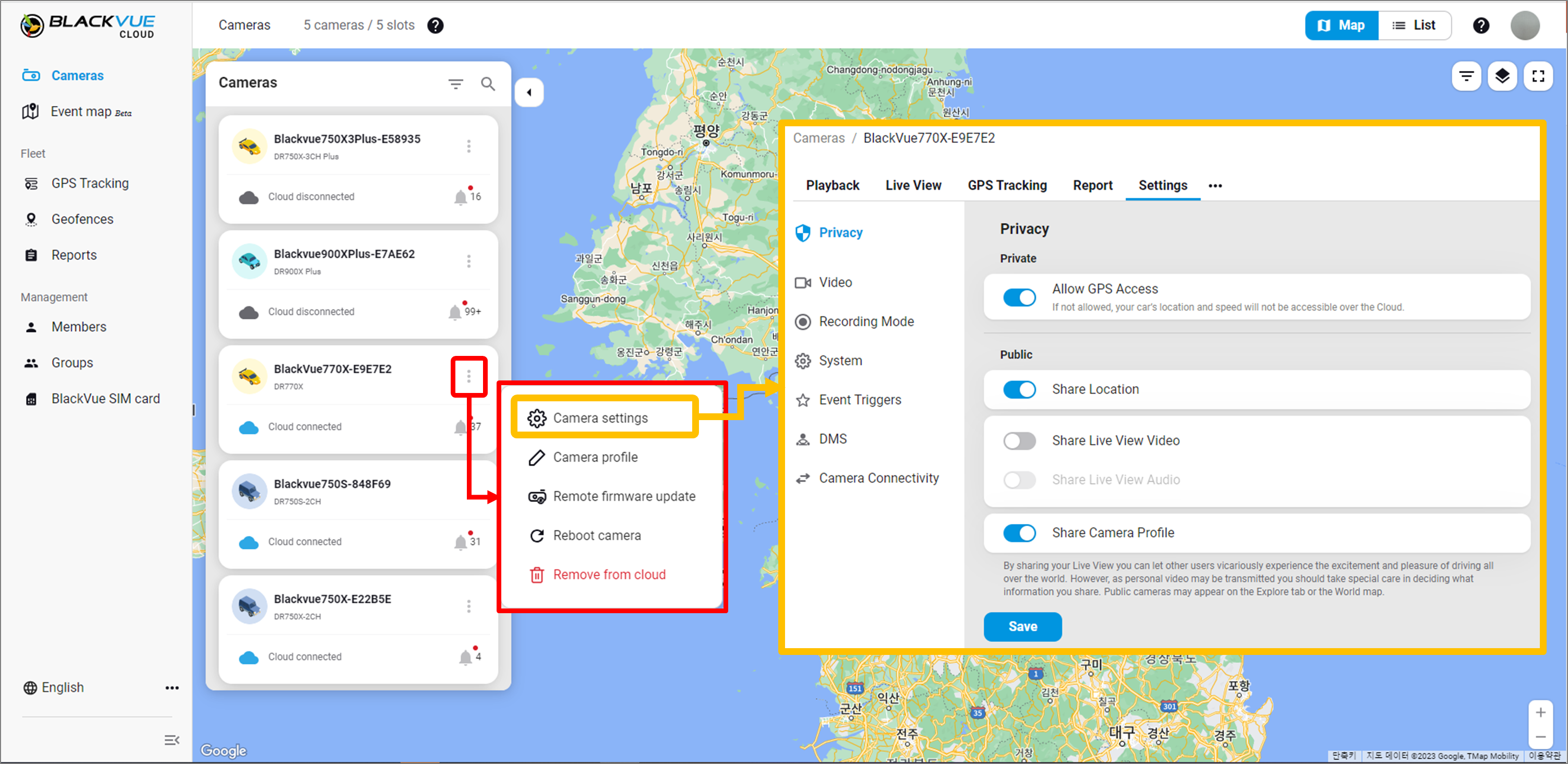1568x764 pixels.
Task: Open the map filter button
Action: tap(1466, 76)
